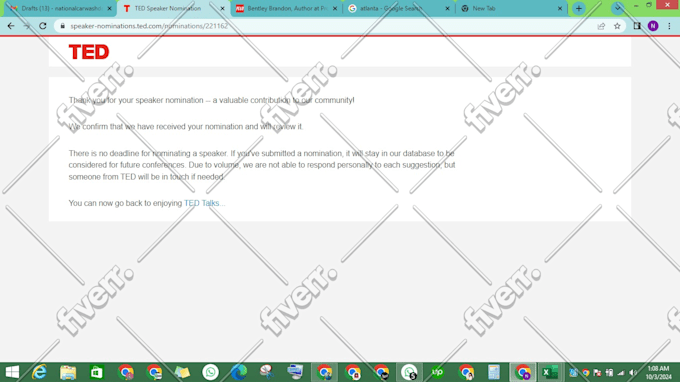This screenshot has width=680, height=382.
Task: Open the tab search dropdown
Action: pos(618,8)
